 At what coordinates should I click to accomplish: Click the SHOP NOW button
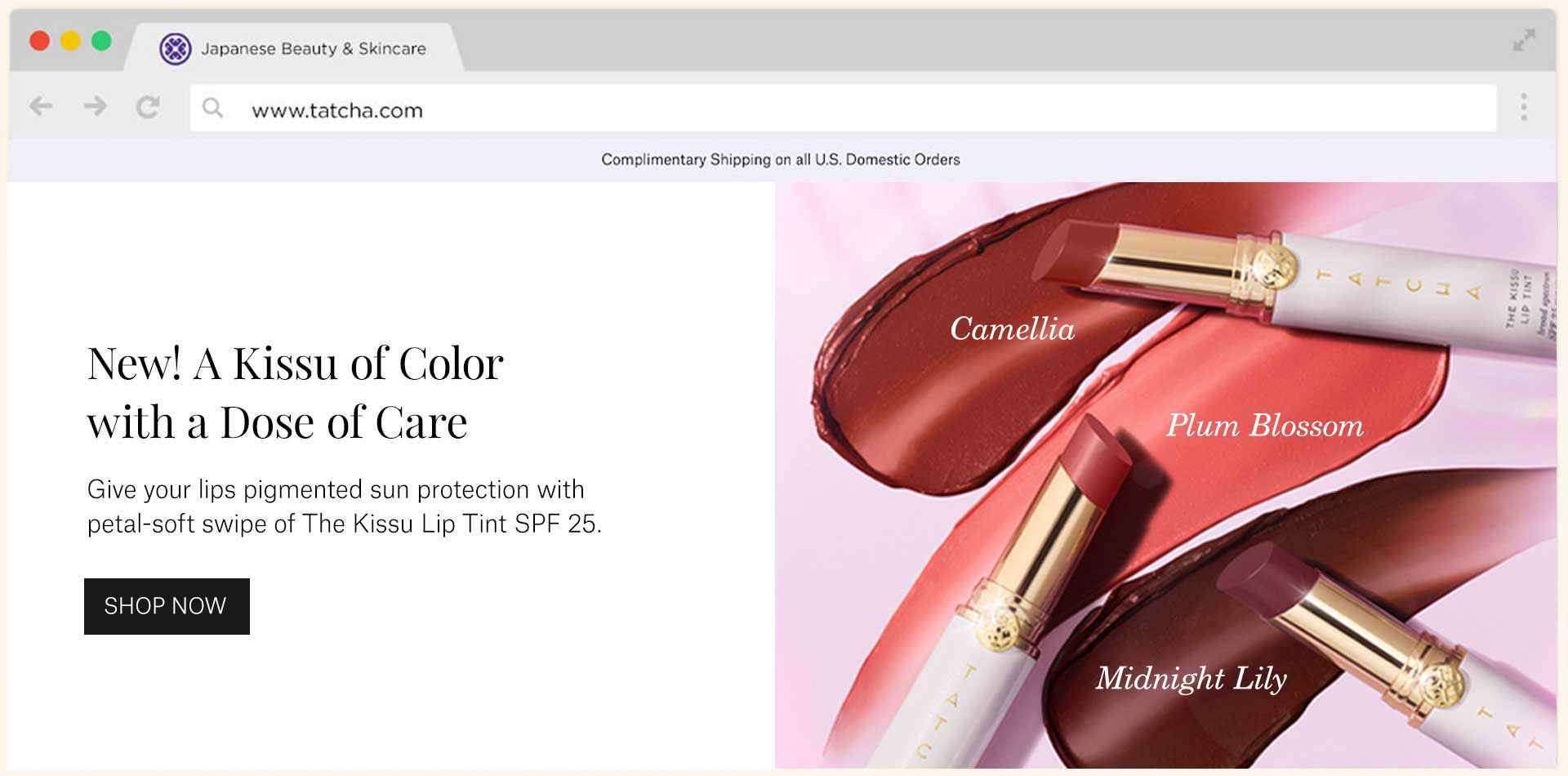167,606
